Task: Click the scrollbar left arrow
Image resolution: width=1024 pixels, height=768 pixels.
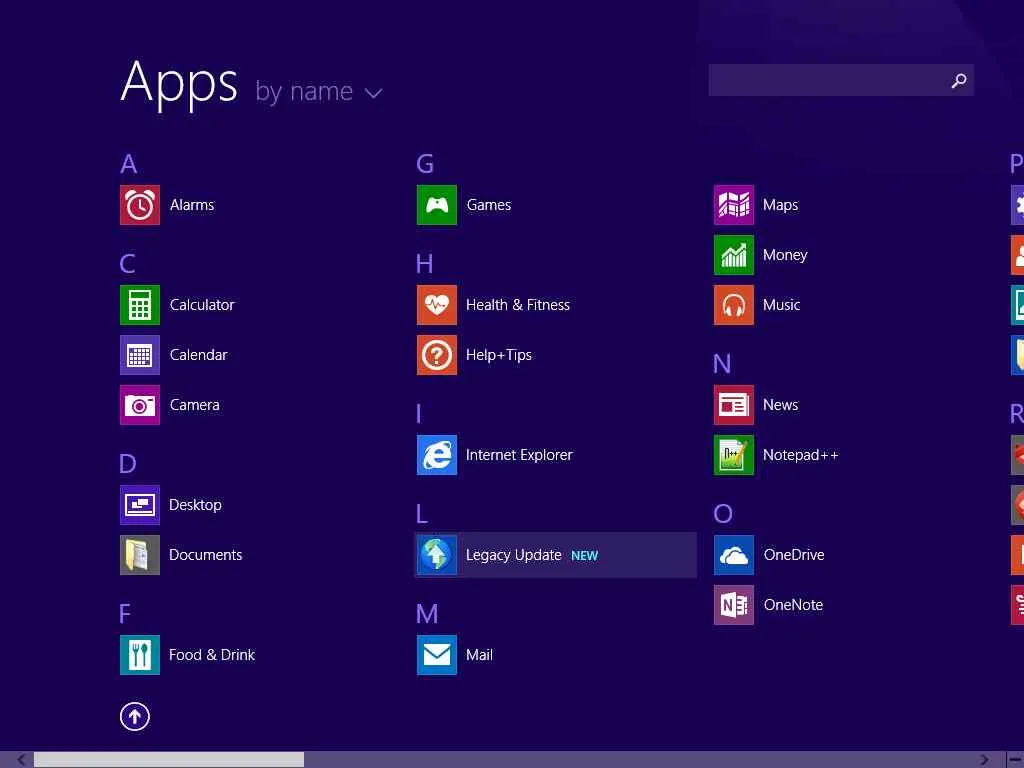Action: point(22,760)
